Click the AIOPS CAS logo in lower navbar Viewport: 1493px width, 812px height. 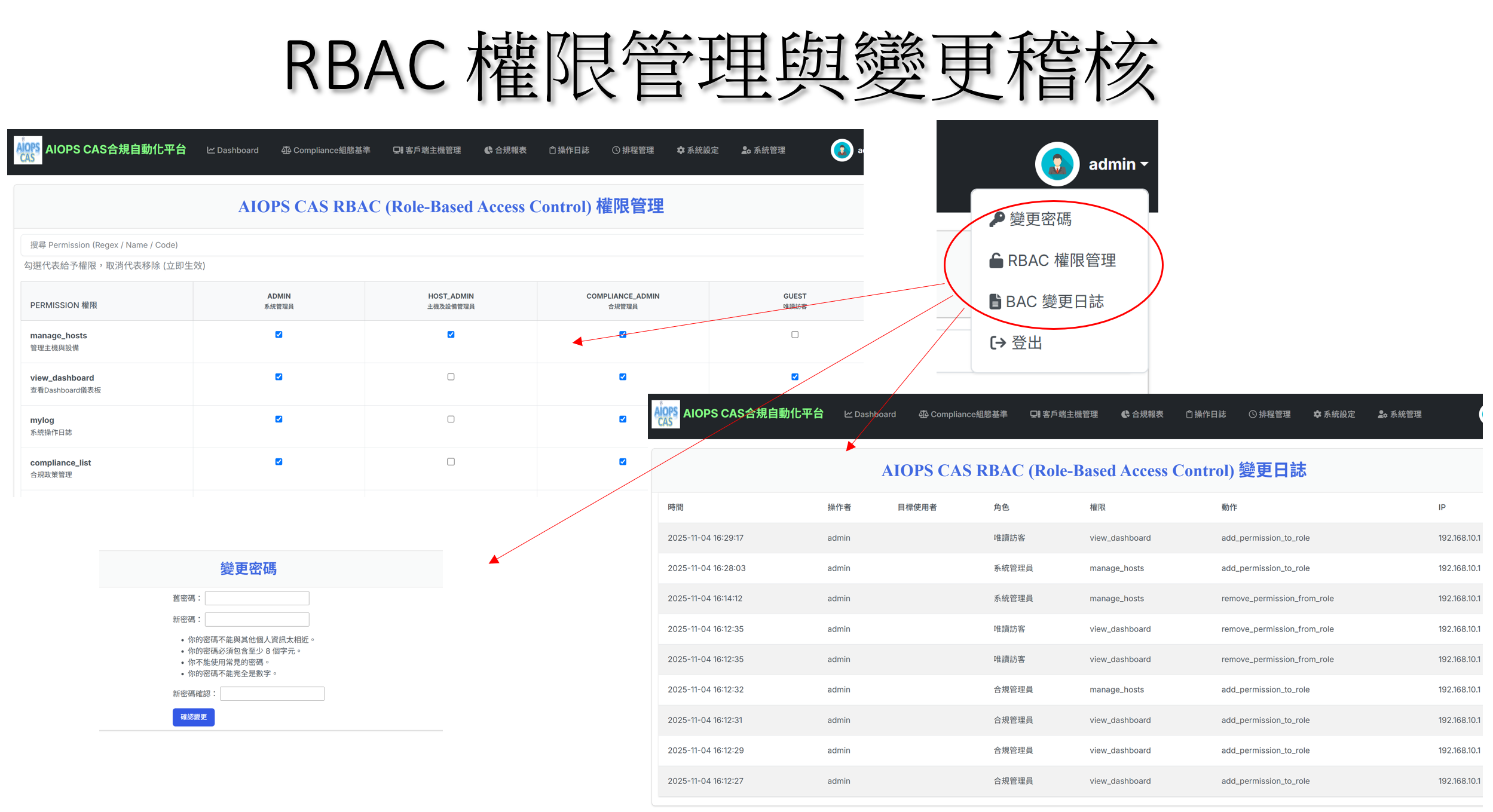pyautogui.click(x=665, y=414)
